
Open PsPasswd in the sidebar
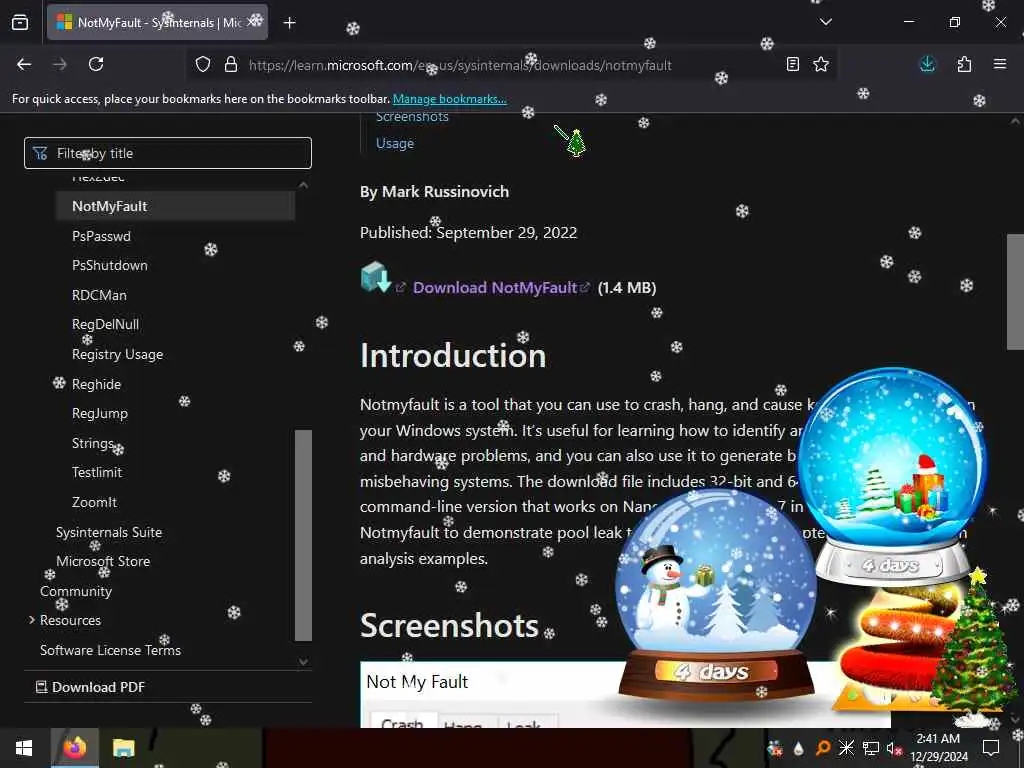pyautogui.click(x=101, y=236)
